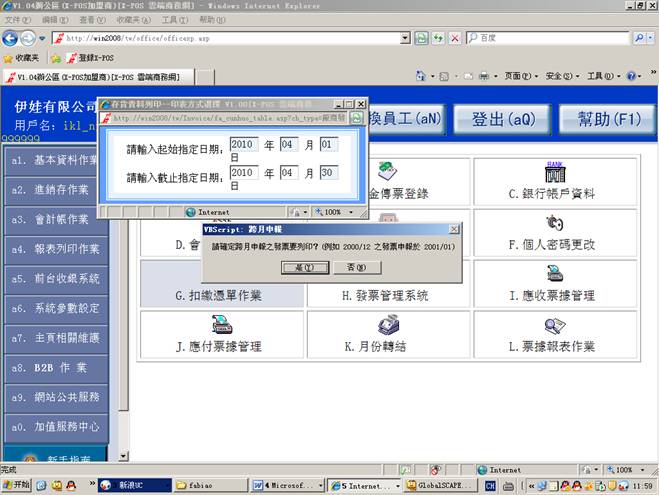
Task: Select sidebar item a4. 報表列印作業
Action: [x=55, y=249]
